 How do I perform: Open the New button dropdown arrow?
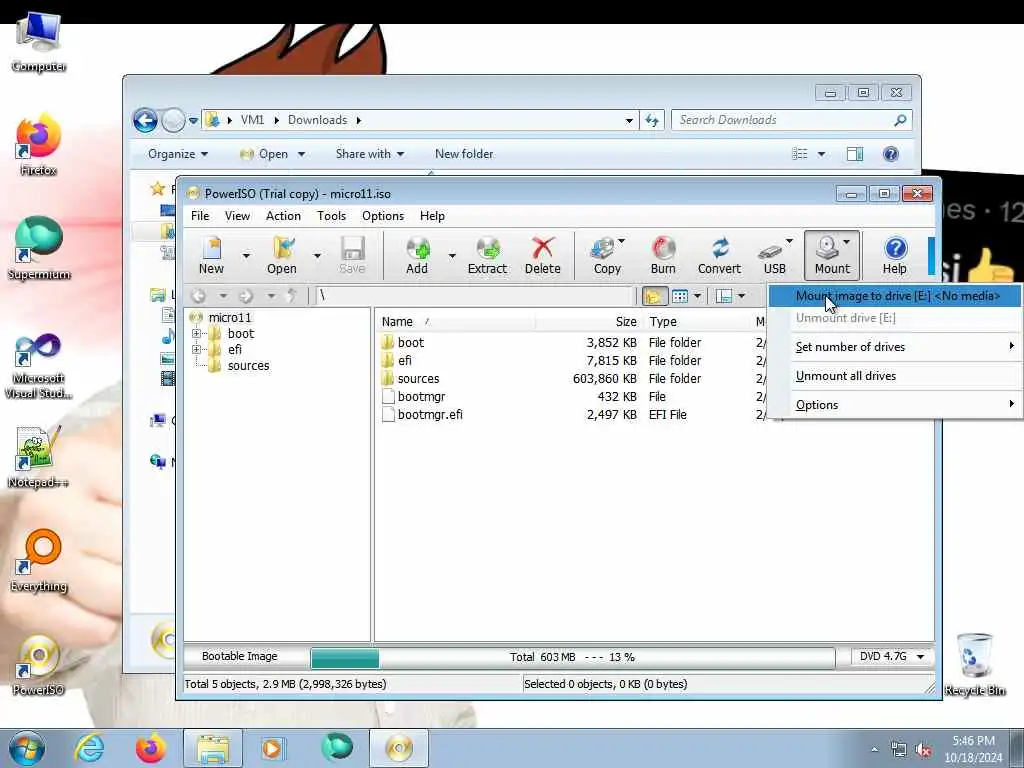[x=246, y=255]
